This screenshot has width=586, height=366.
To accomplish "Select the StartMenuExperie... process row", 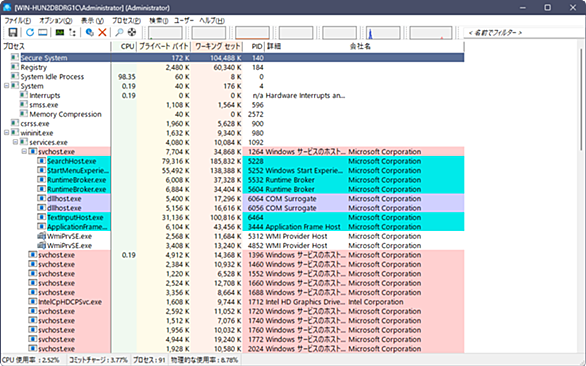I will pyautogui.click(x=232, y=170).
